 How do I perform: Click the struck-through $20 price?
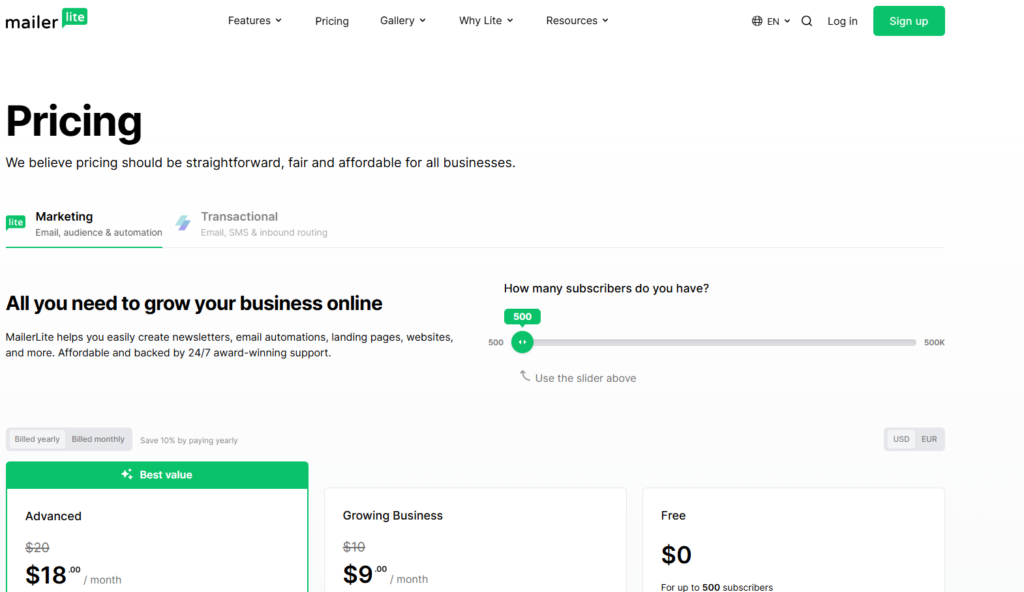(x=37, y=548)
